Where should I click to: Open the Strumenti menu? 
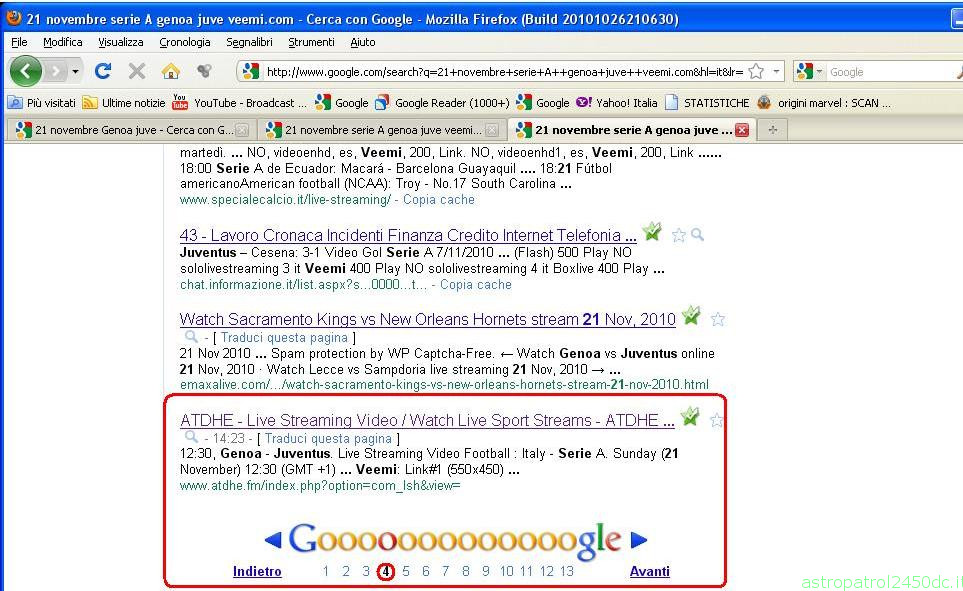point(311,42)
